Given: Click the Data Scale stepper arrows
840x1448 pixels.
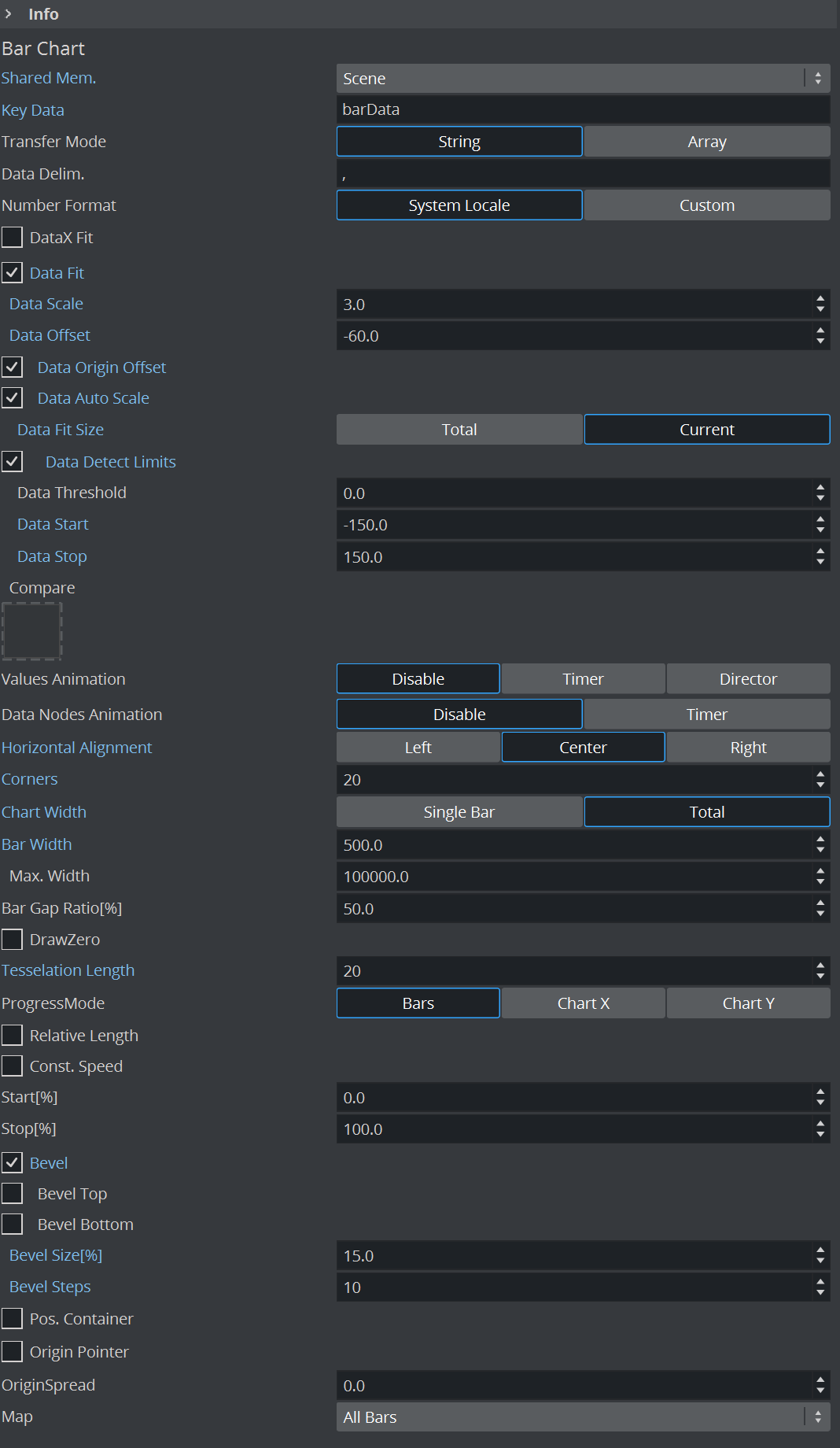Looking at the screenshot, I should (x=820, y=305).
